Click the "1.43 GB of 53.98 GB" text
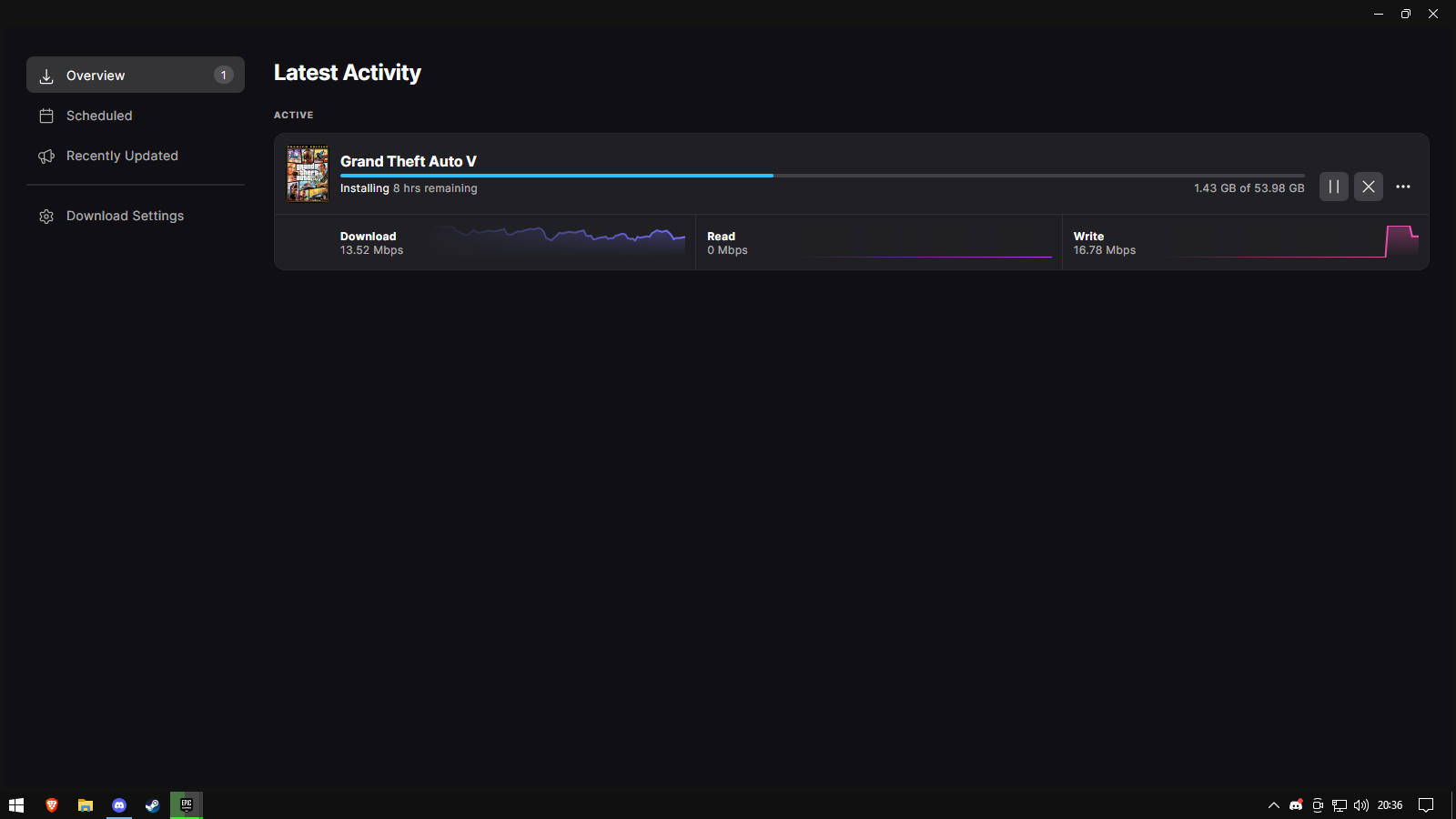The image size is (1456, 819). point(1249,188)
